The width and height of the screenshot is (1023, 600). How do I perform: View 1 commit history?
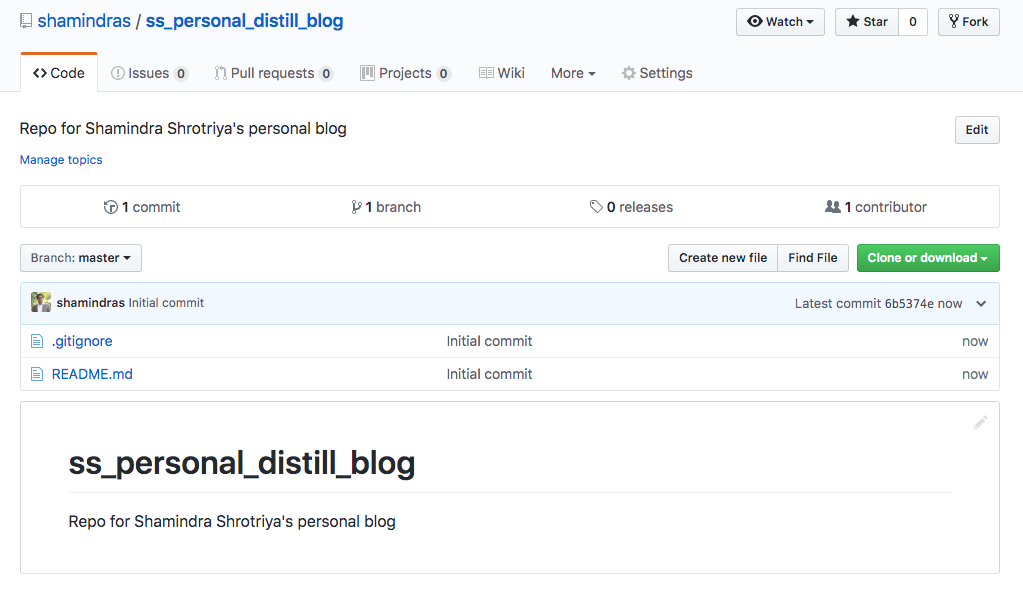[142, 207]
